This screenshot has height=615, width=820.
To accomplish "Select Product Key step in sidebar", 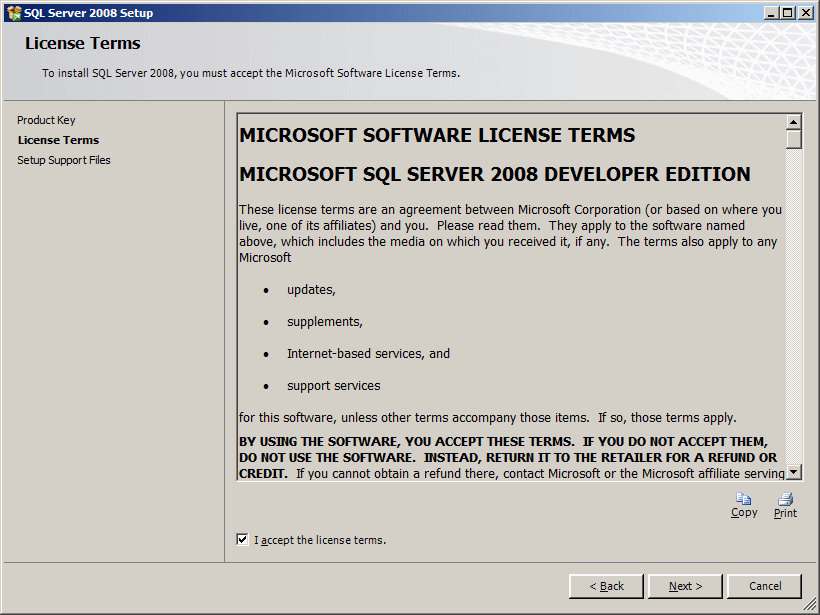I will [x=46, y=120].
